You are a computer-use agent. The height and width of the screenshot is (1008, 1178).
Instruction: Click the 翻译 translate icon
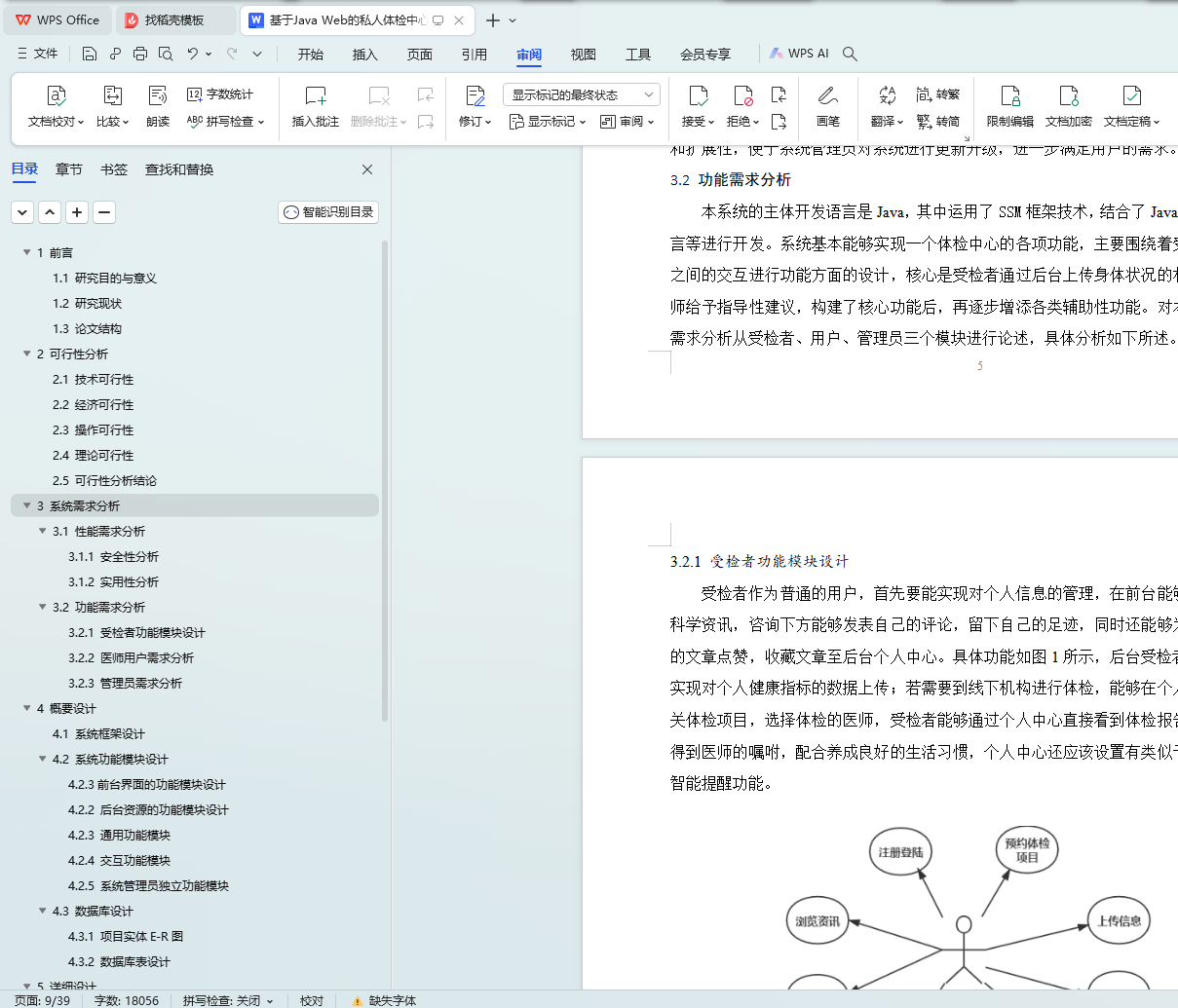[x=887, y=95]
